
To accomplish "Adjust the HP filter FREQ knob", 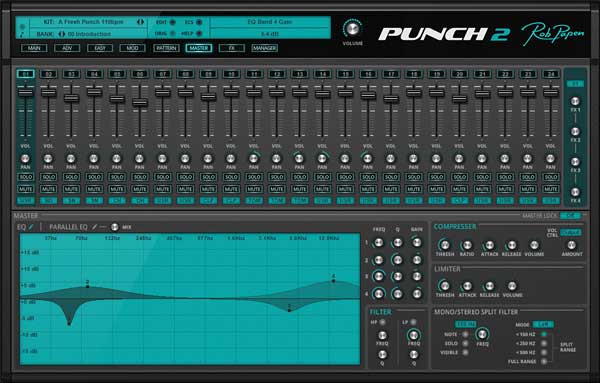I will pyautogui.click(x=382, y=336).
